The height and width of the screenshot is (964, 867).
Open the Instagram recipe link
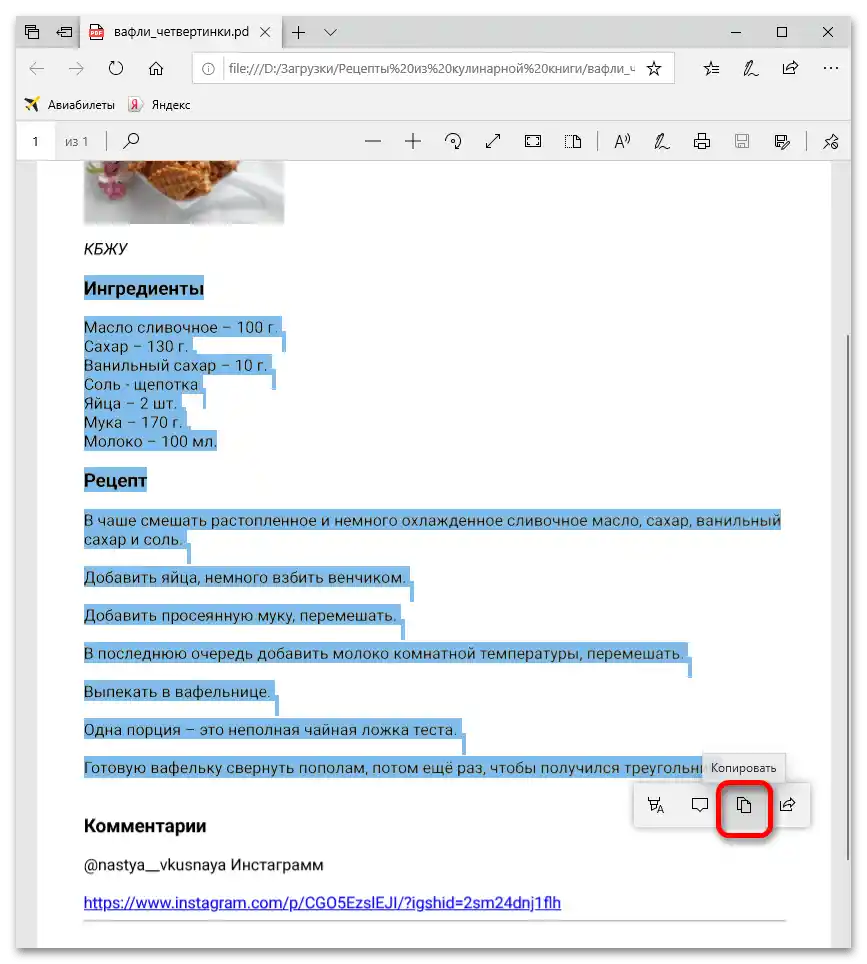[321, 903]
